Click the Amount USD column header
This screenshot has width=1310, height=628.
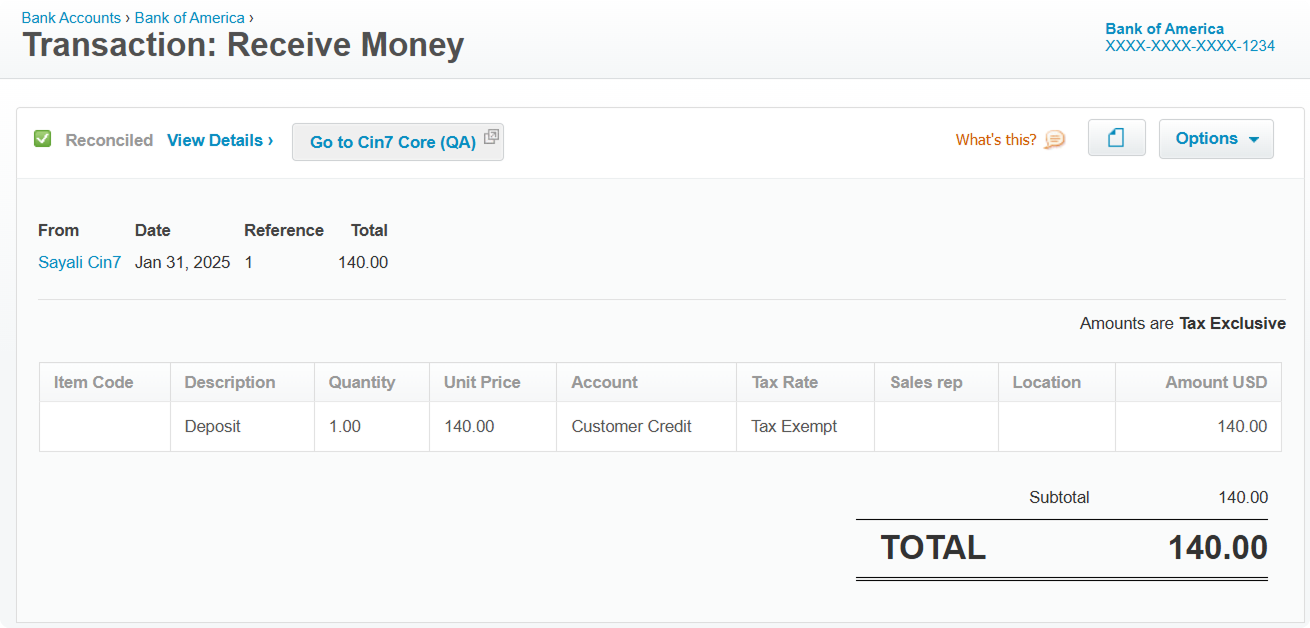pos(1215,382)
